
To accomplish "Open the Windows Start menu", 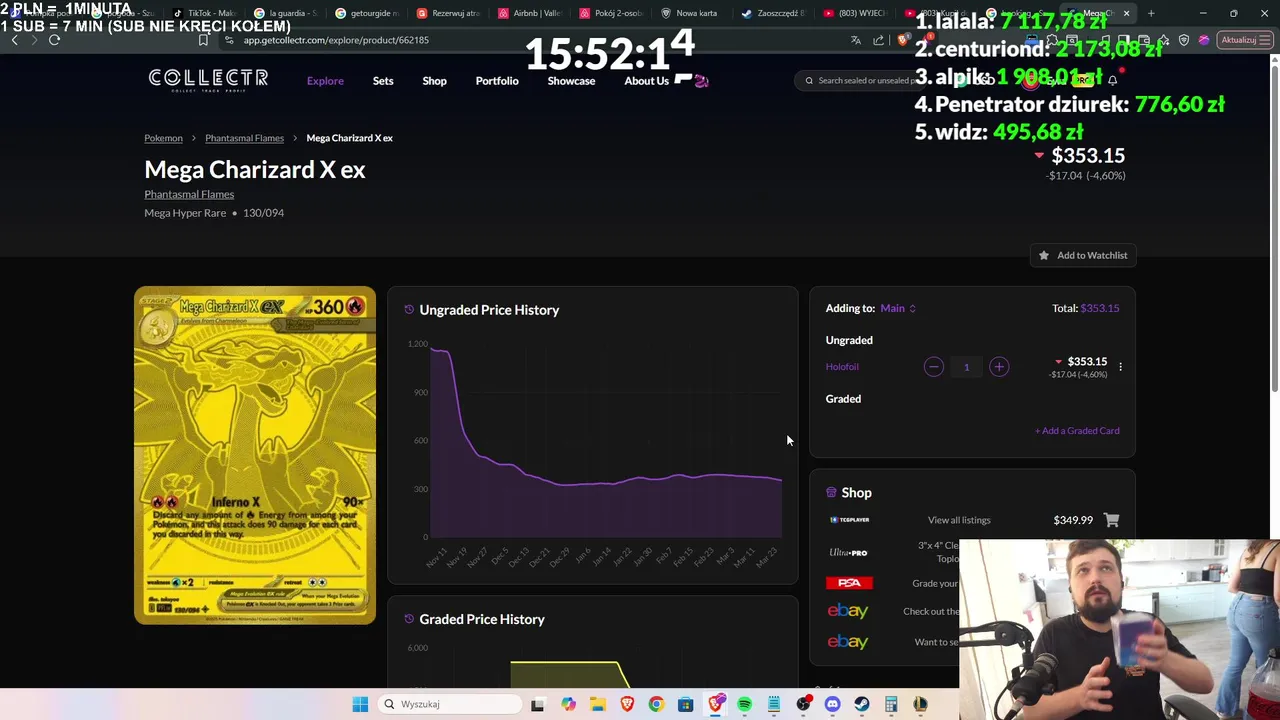I will point(360,704).
